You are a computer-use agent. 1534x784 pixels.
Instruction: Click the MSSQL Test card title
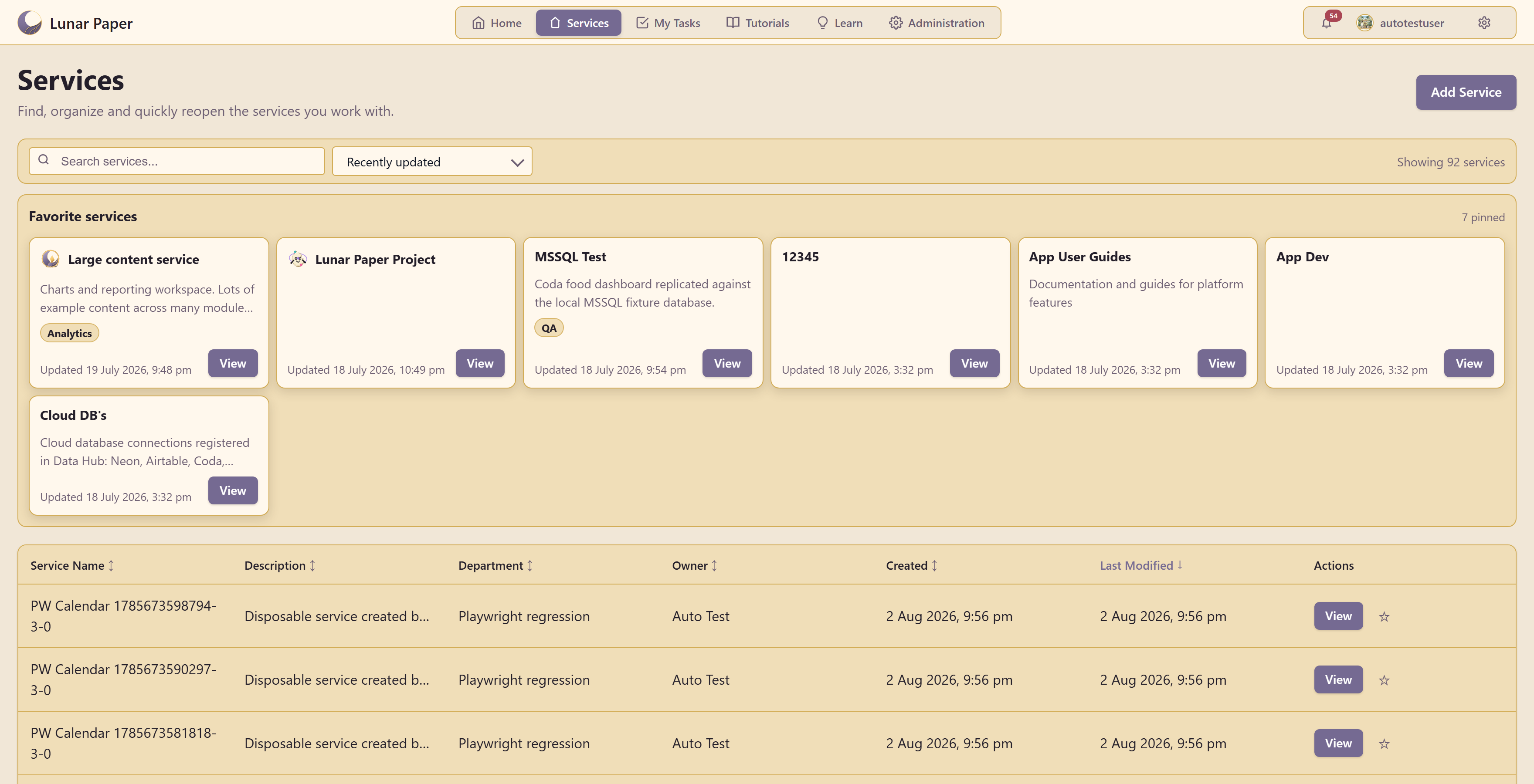coord(570,257)
